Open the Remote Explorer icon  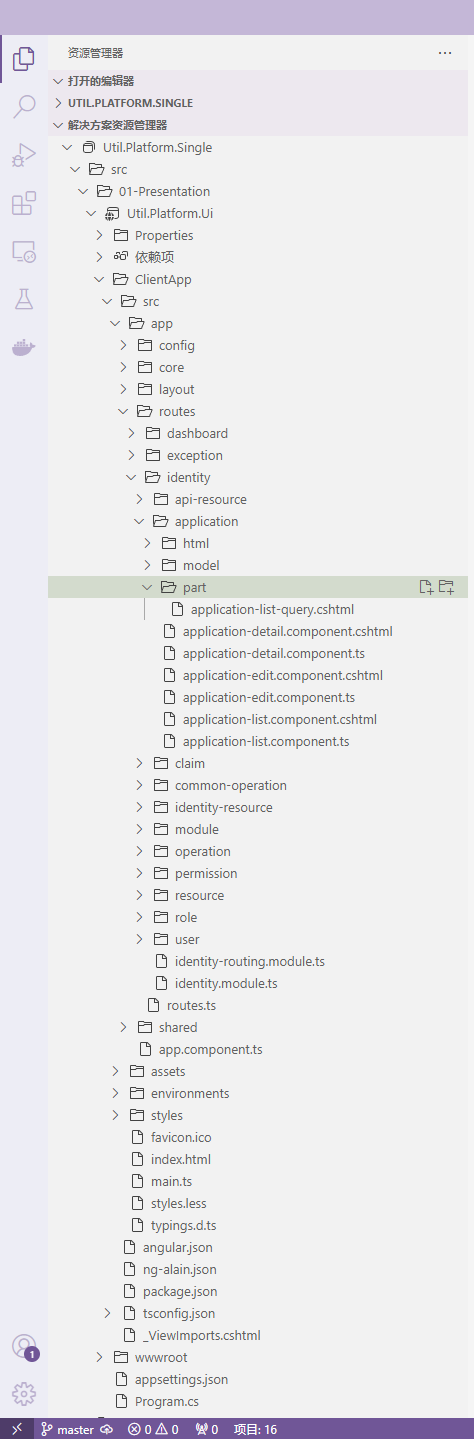pos(24,251)
